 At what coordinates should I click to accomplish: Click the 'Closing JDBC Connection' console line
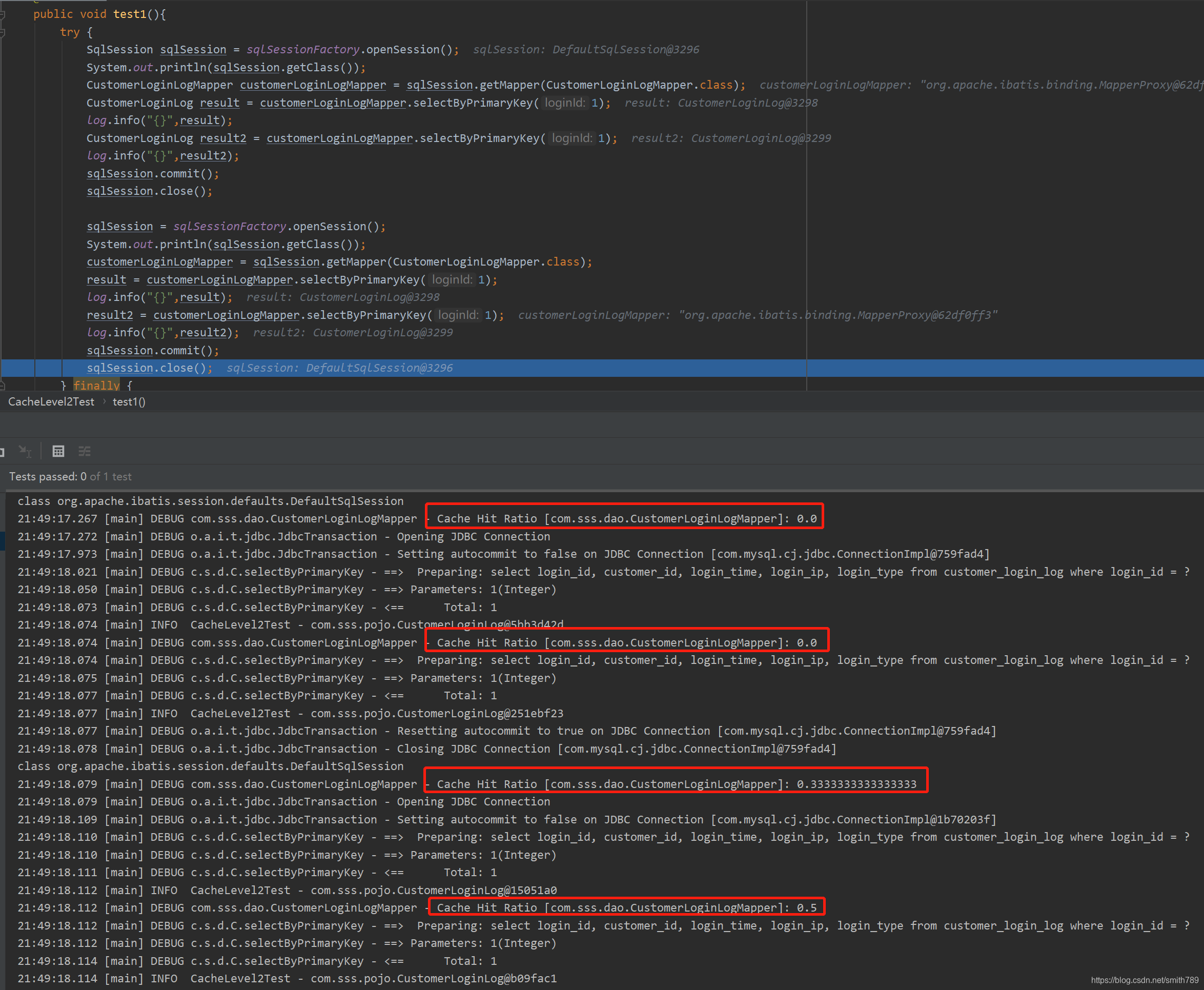tap(427, 748)
